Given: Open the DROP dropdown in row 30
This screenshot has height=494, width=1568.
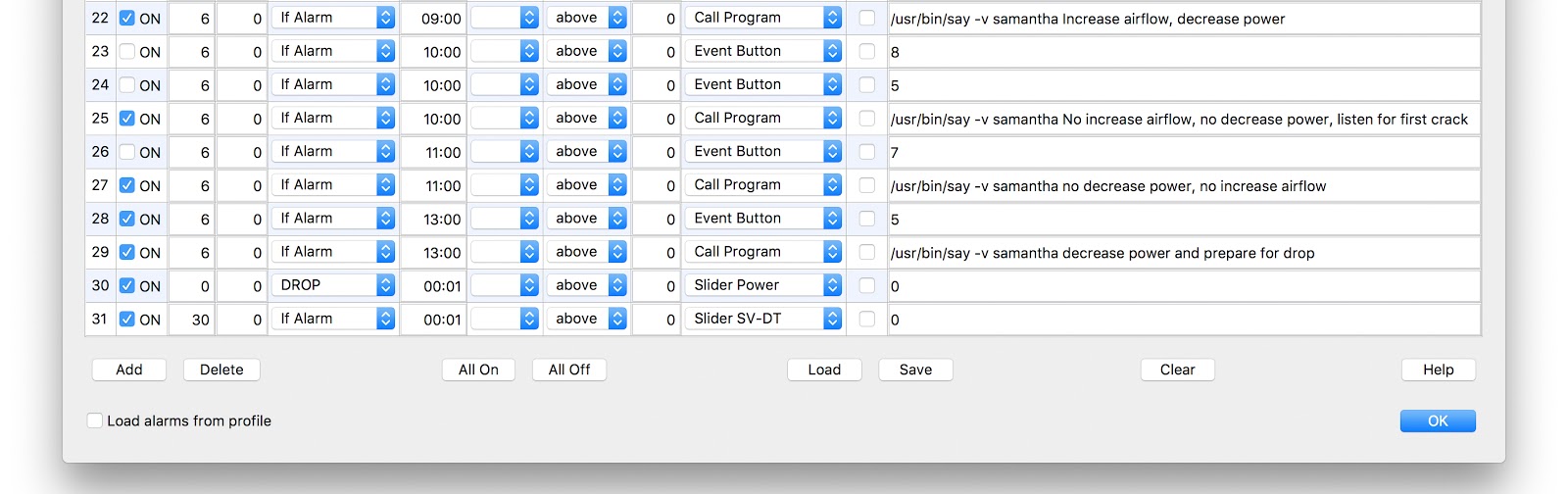Looking at the screenshot, I should [332, 285].
